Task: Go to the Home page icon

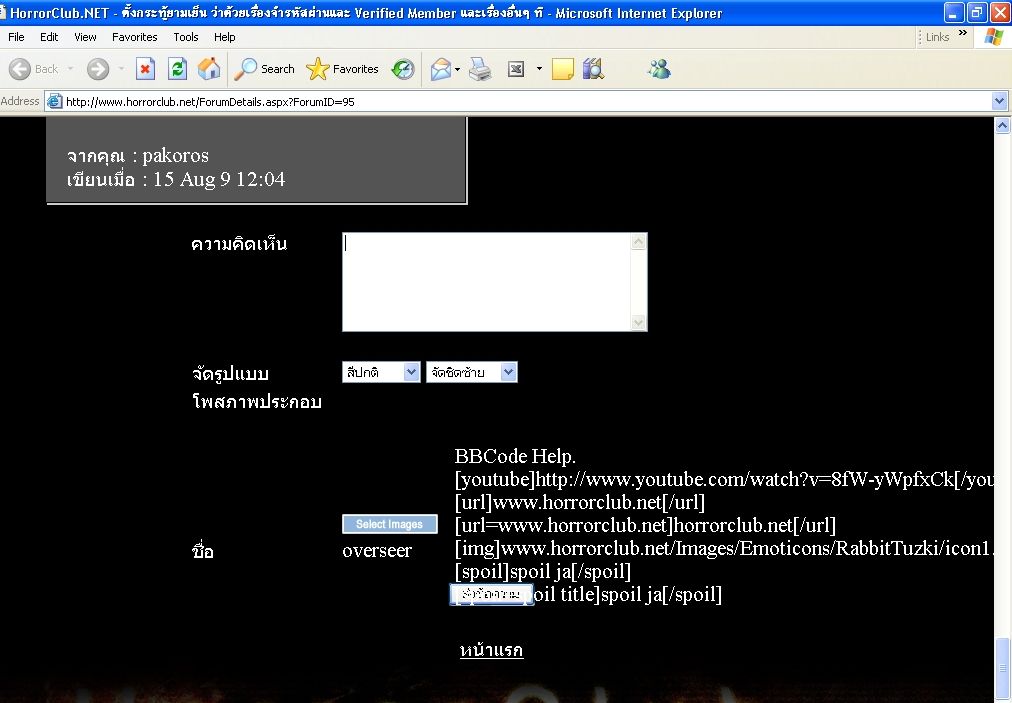Action: coord(209,69)
